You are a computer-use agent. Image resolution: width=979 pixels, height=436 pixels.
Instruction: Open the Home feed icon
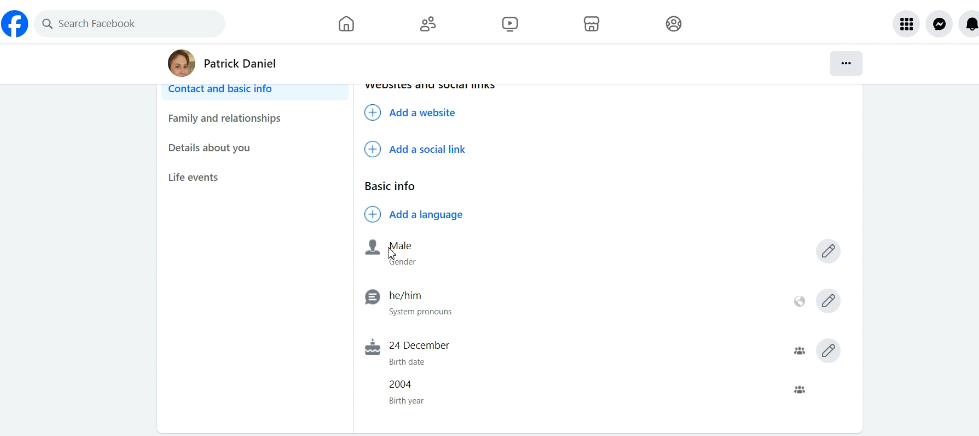pyautogui.click(x=346, y=24)
